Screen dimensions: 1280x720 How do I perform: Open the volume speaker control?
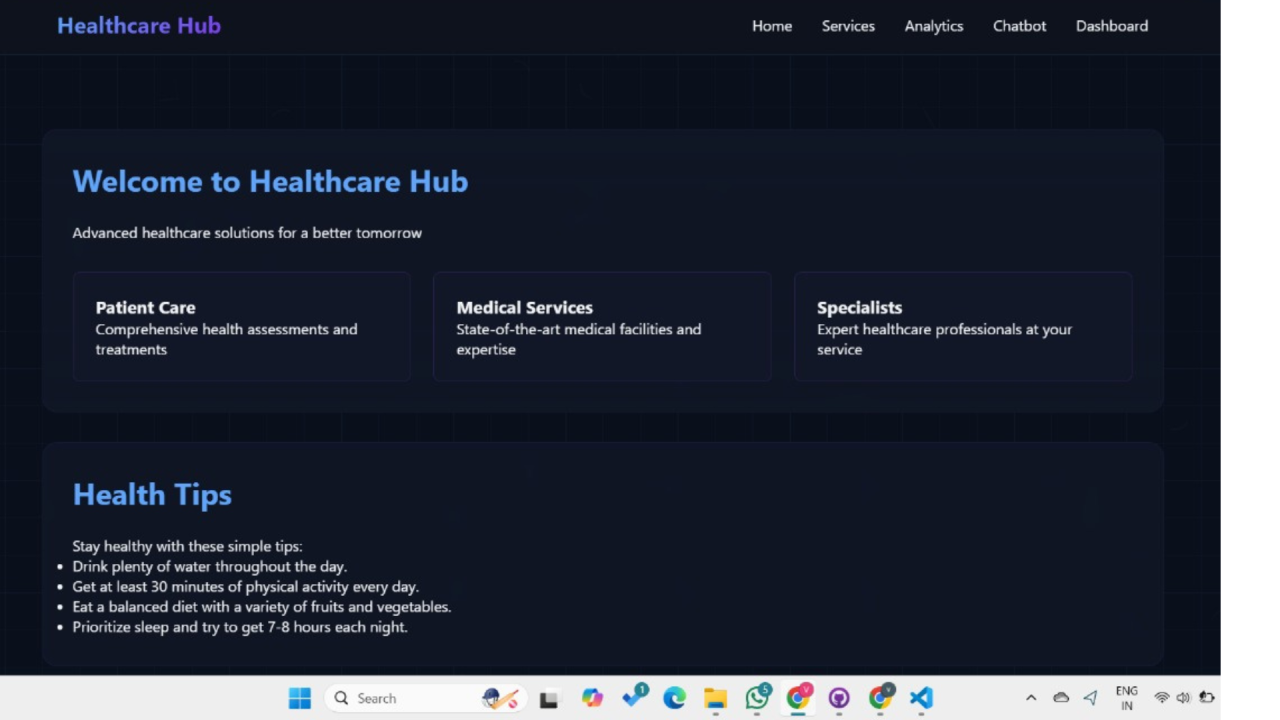(1183, 698)
